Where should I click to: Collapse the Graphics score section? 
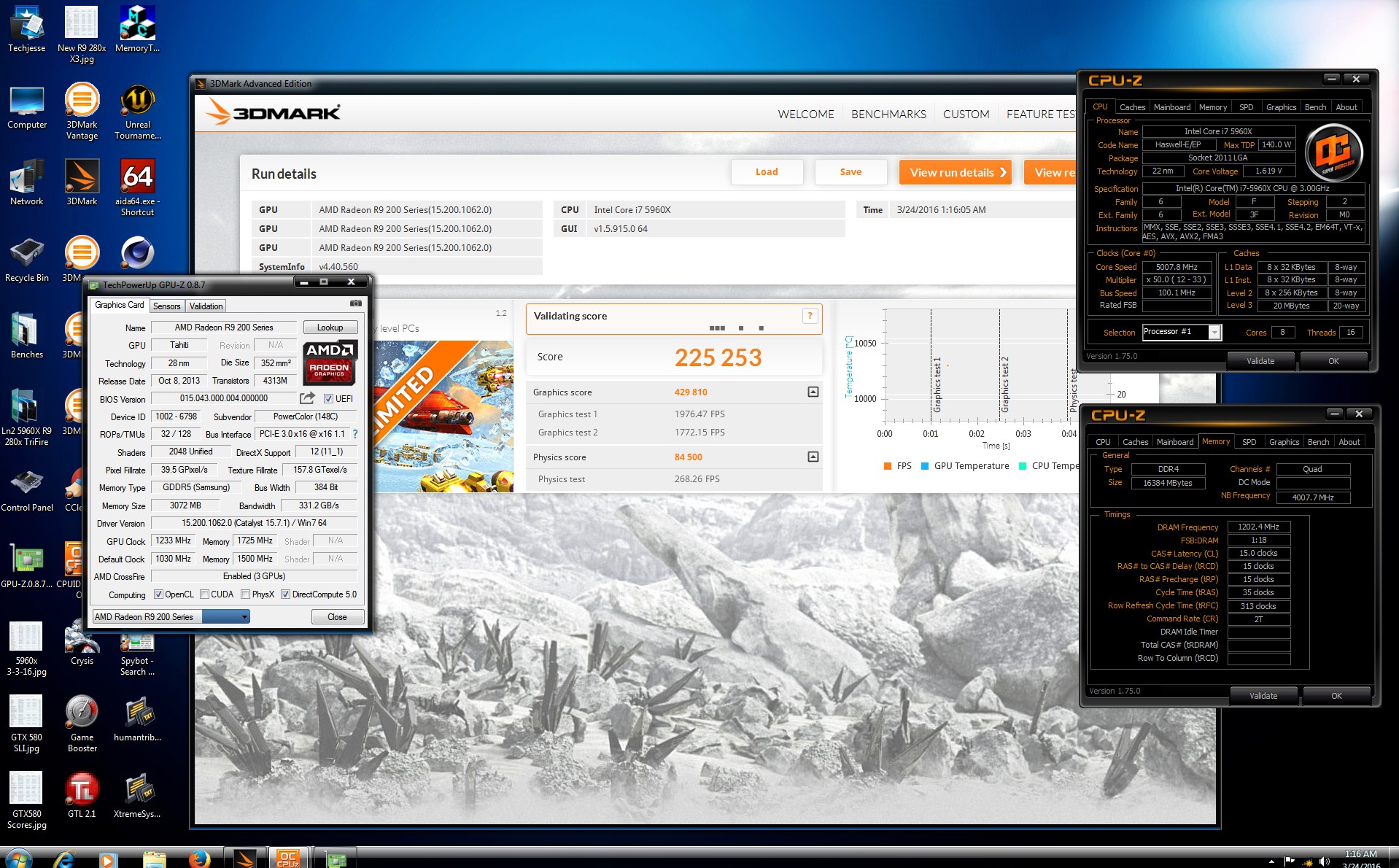813,392
